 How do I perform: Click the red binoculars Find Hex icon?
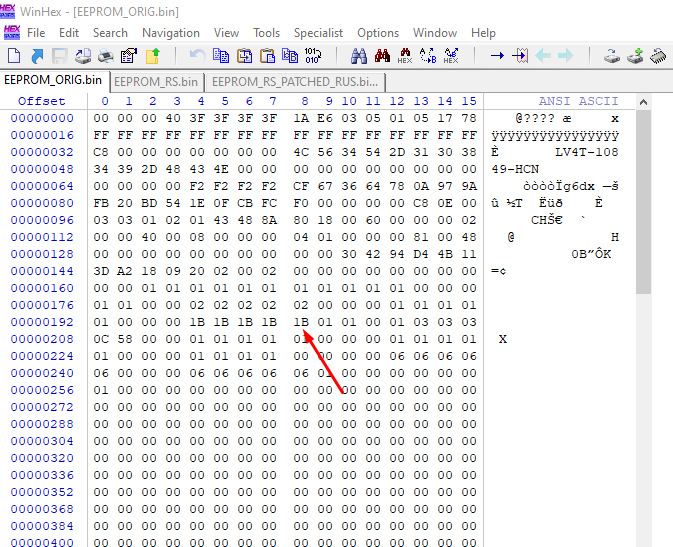pos(382,56)
